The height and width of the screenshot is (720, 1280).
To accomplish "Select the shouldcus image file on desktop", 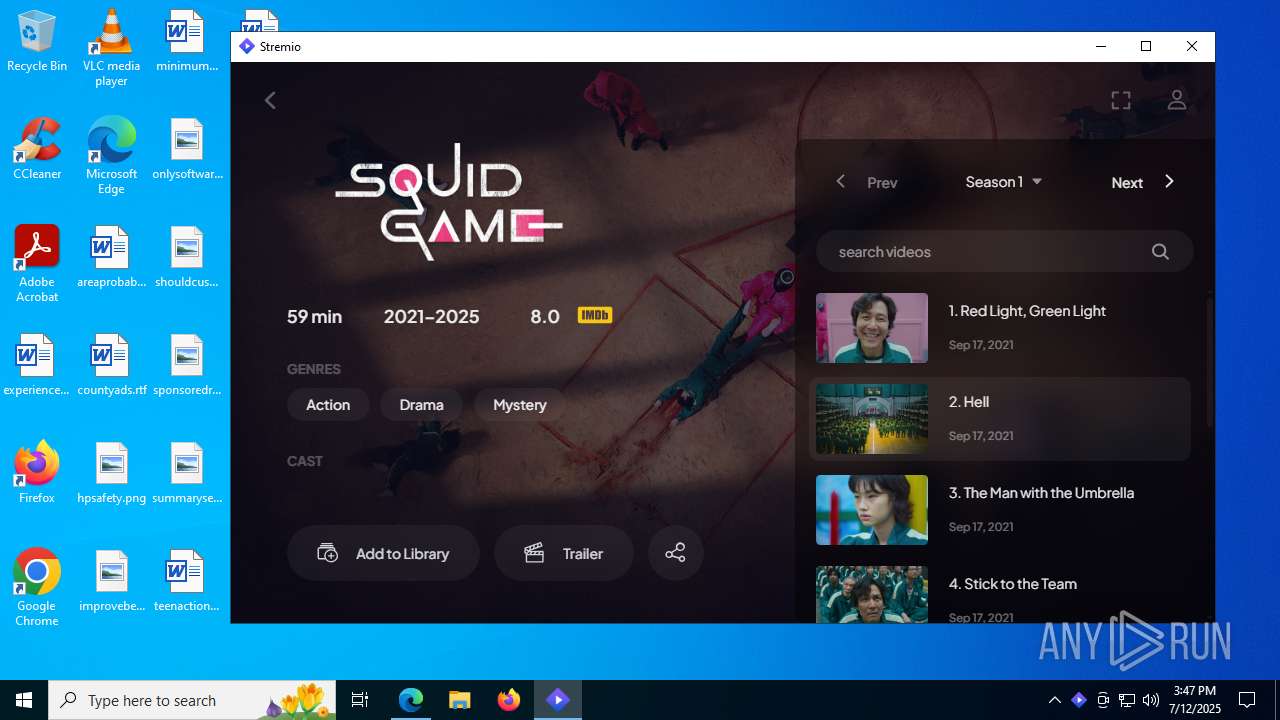I will pyautogui.click(x=187, y=256).
